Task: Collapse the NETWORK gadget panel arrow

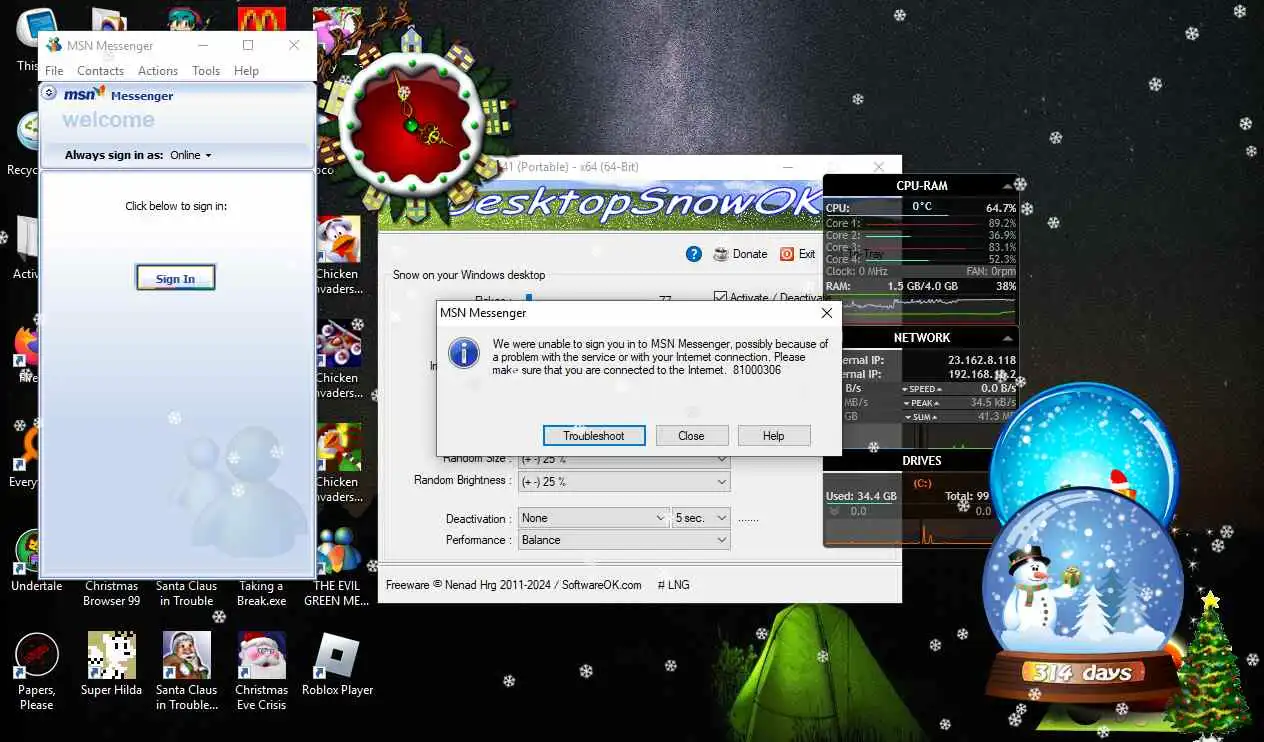Action: click(x=1007, y=337)
